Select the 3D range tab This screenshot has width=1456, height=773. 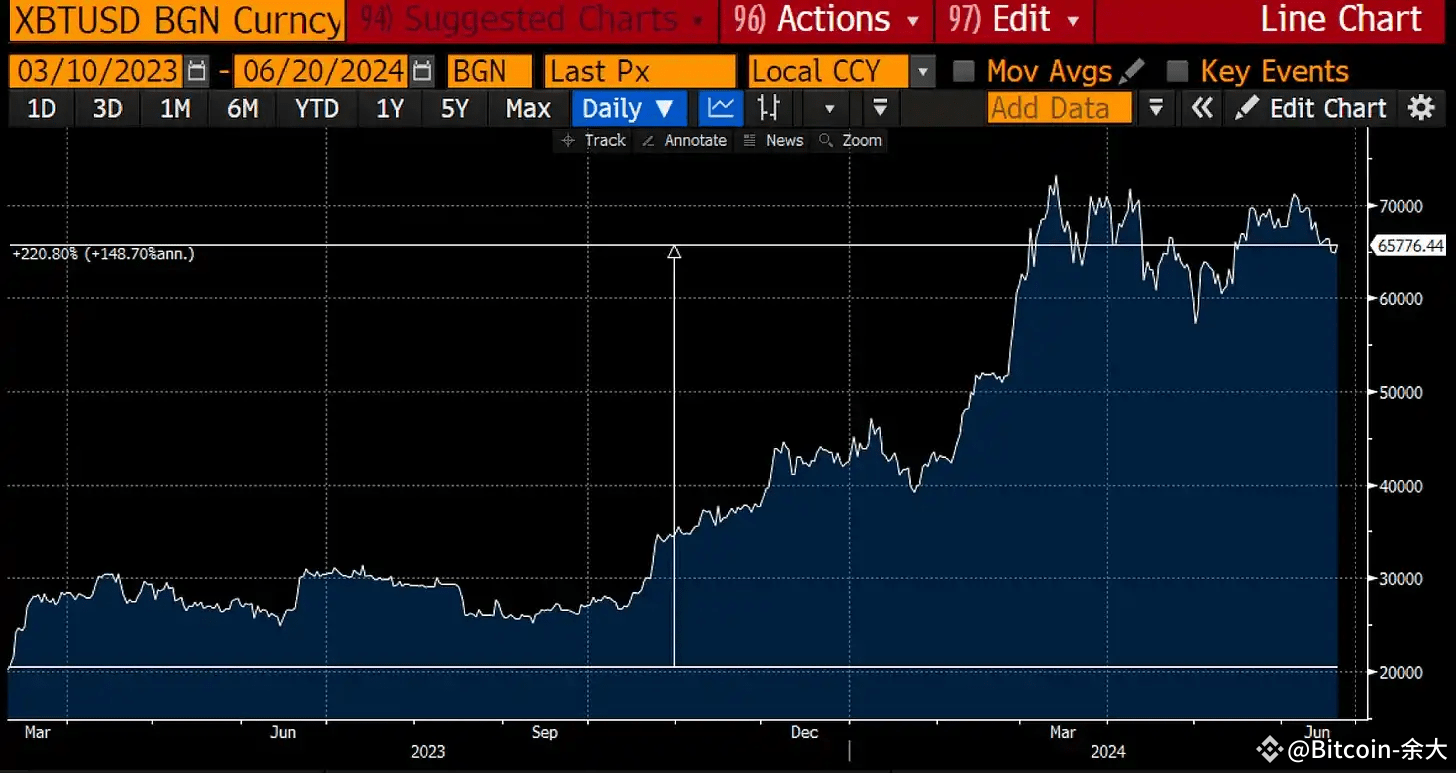[107, 108]
